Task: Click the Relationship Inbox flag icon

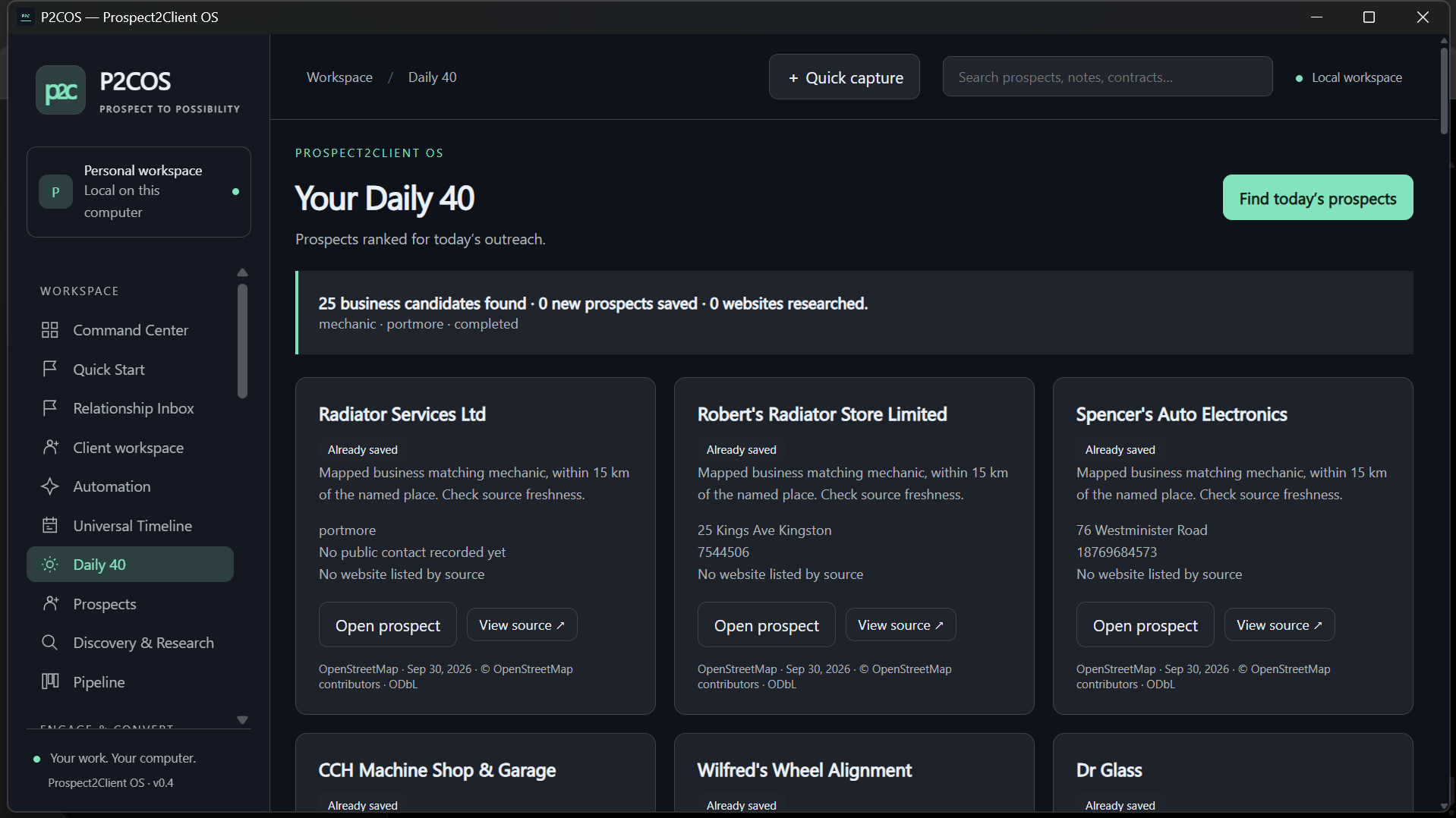Action: click(50, 408)
